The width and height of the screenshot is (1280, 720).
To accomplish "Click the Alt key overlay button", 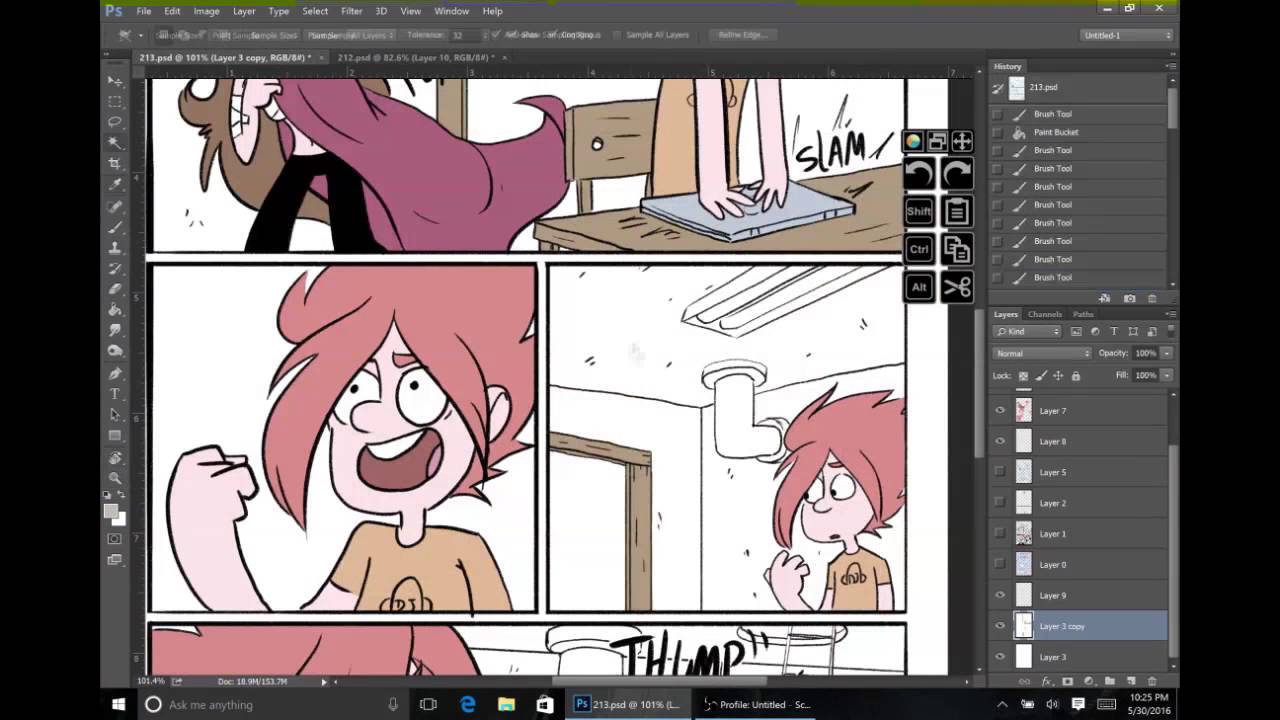I will (x=919, y=288).
